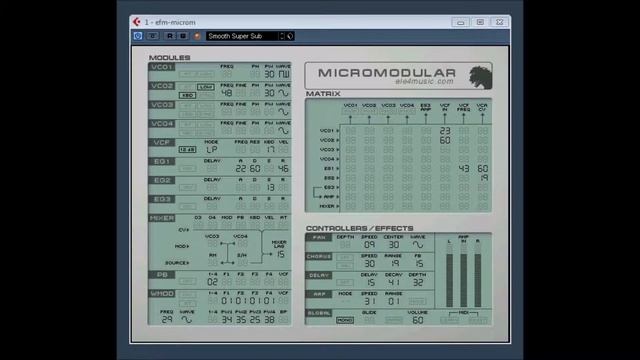Toggle the upper dim switch in CHORUS row
Viewport: 640px width, 360px height.
pyautogui.click(x=345, y=258)
